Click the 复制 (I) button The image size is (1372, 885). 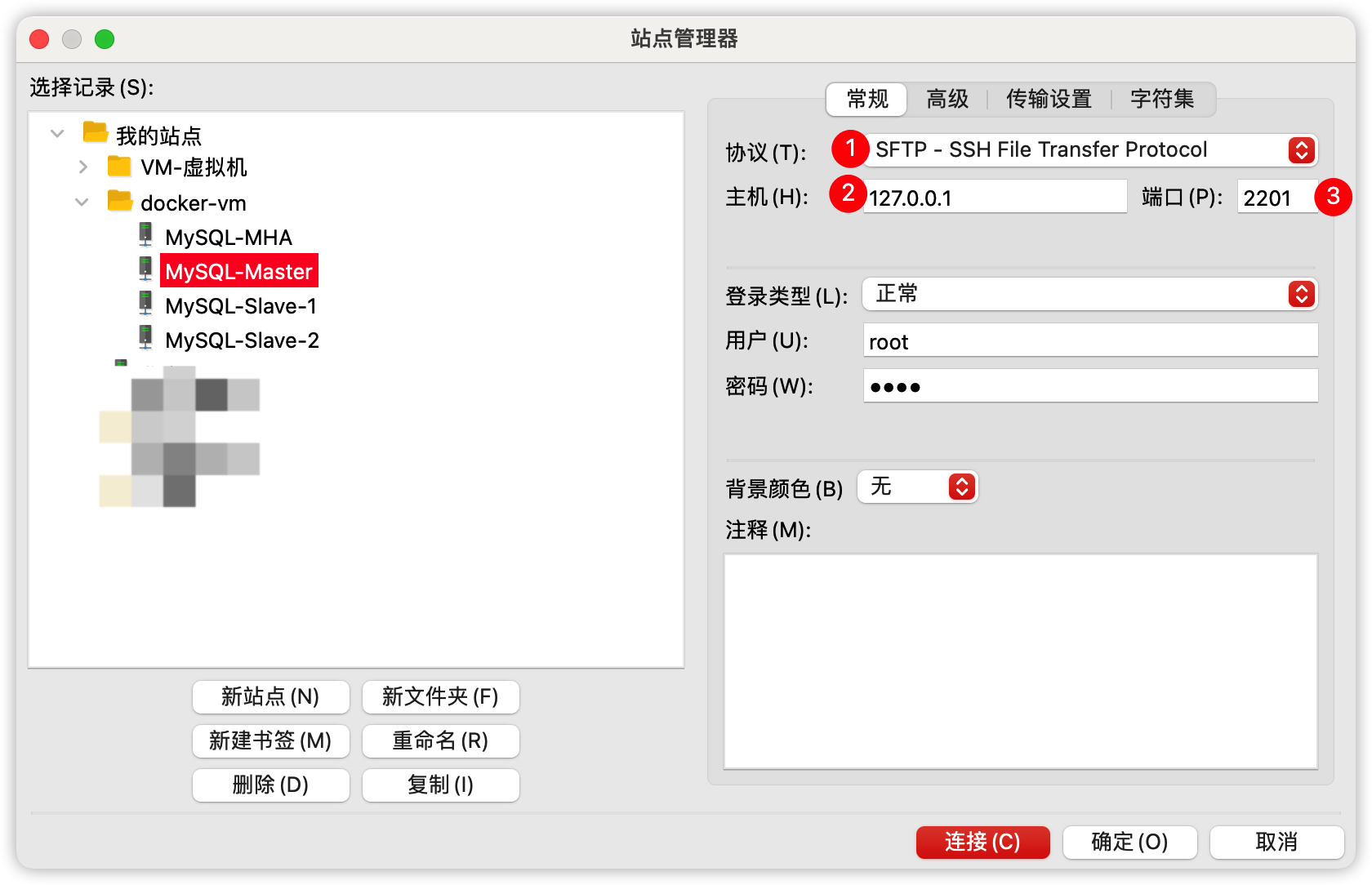[440, 785]
